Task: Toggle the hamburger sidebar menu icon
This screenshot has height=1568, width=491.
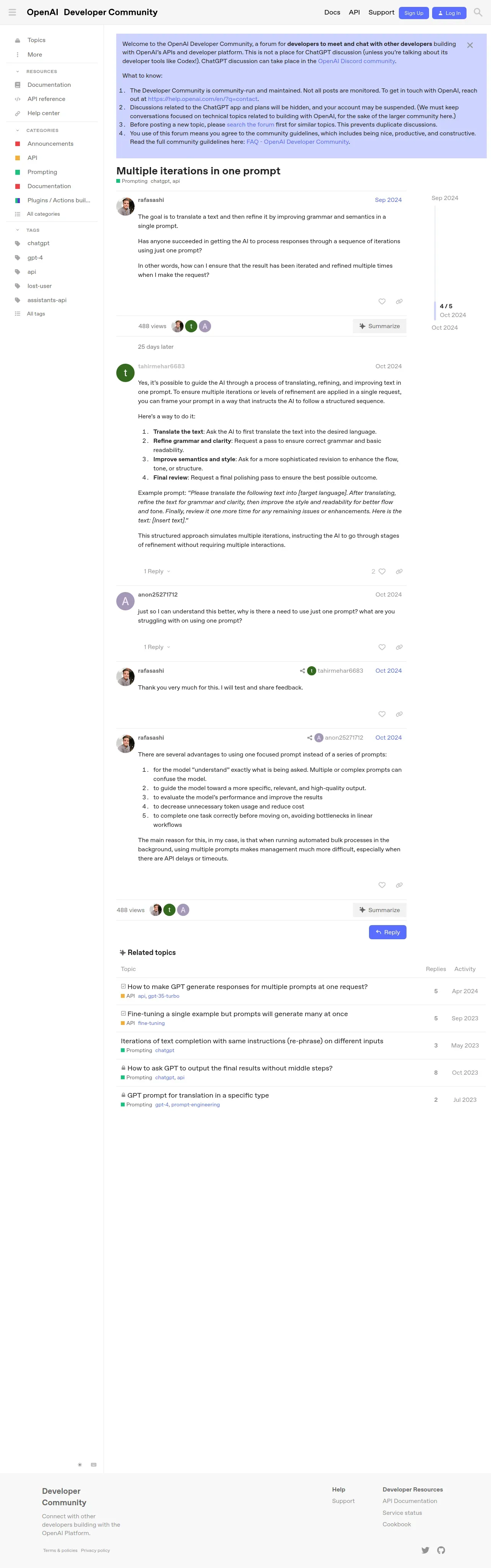Action: (12, 12)
